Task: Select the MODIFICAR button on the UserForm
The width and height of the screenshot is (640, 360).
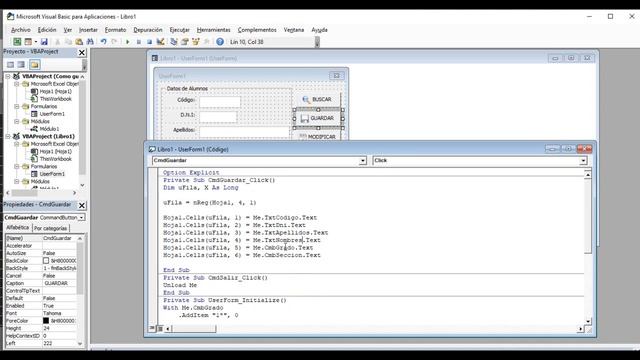Action: click(317, 136)
